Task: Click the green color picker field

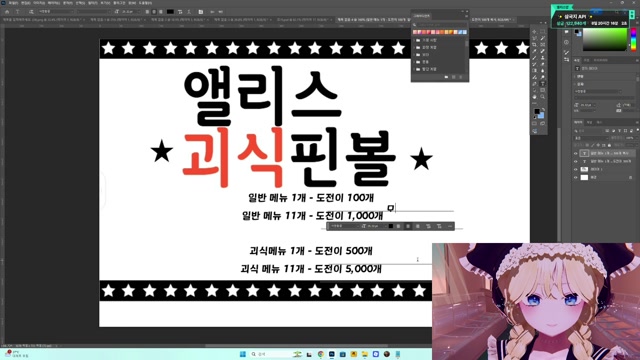Action: click(605, 39)
